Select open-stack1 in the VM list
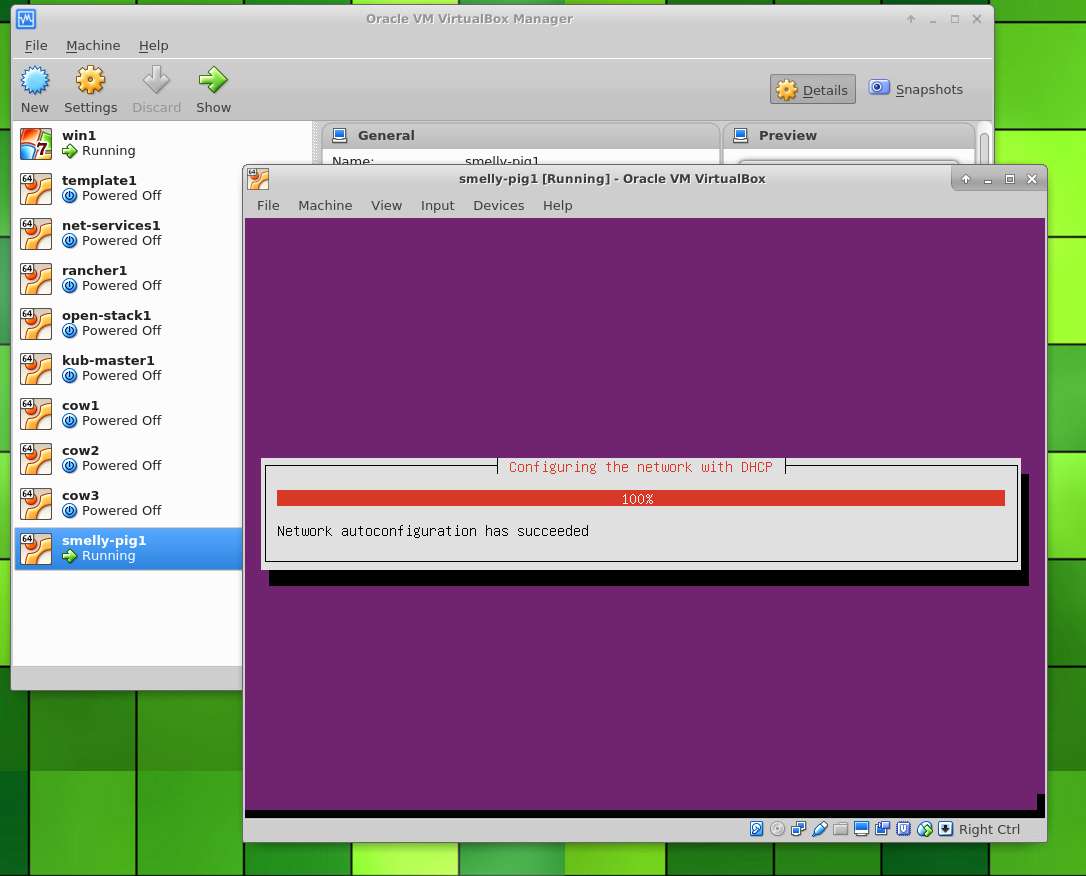This screenshot has height=876, width=1086. coord(127,323)
